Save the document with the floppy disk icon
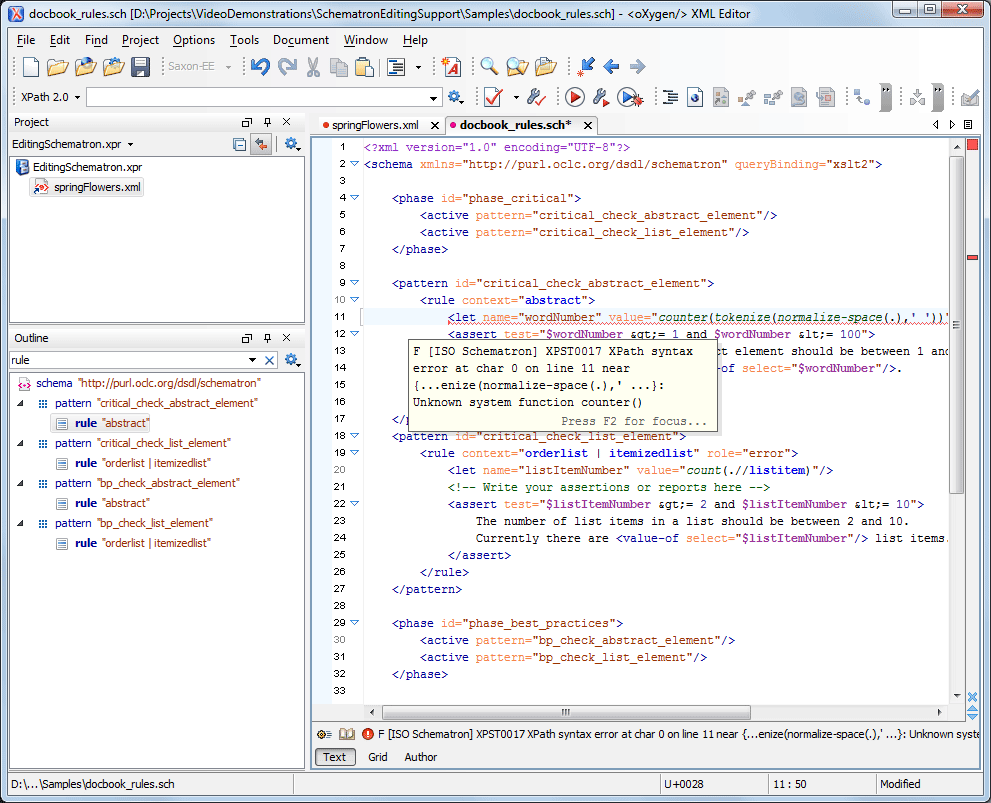Viewport: 991px width, 803px height. pos(140,66)
